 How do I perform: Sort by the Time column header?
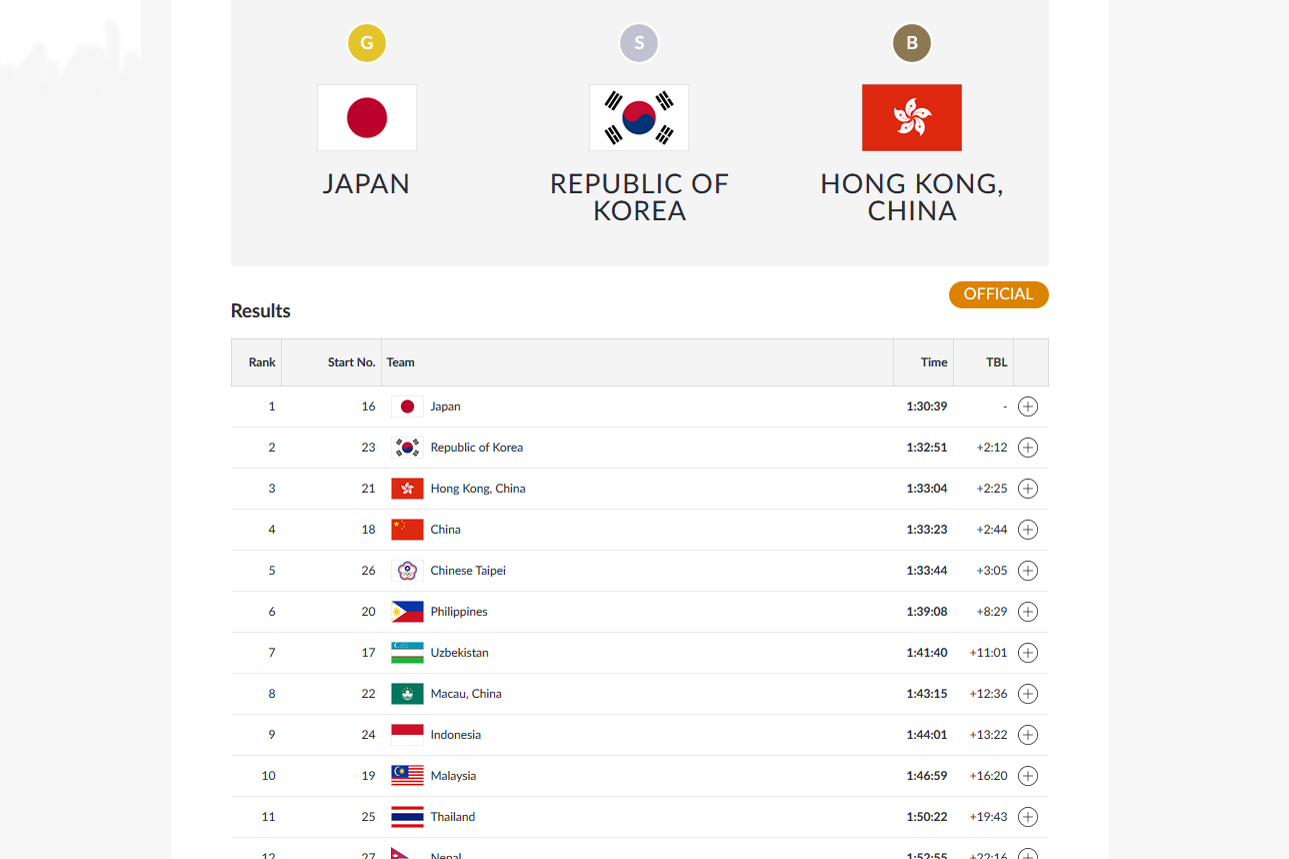coord(934,362)
